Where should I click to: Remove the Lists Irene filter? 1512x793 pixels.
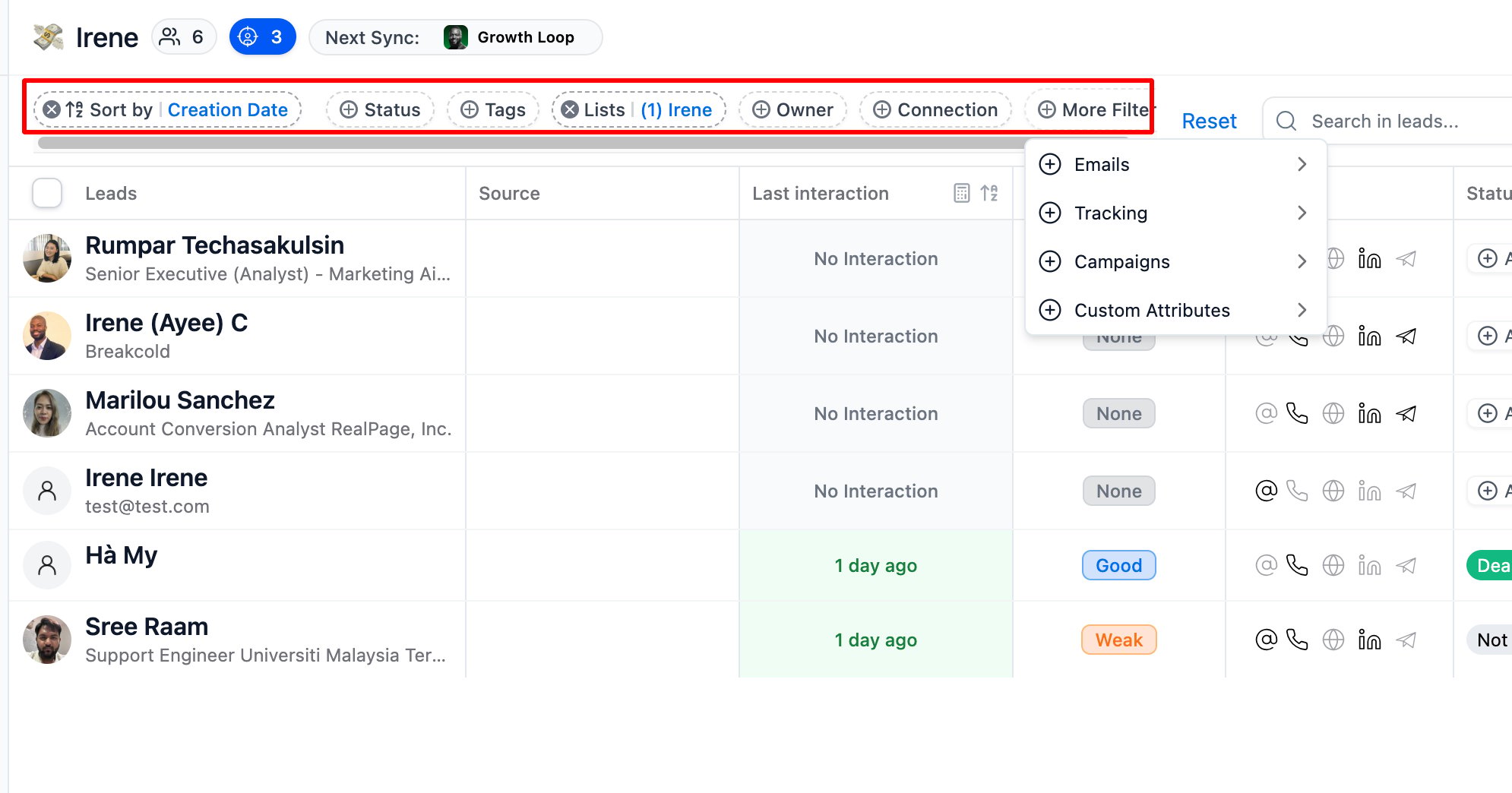(x=570, y=110)
